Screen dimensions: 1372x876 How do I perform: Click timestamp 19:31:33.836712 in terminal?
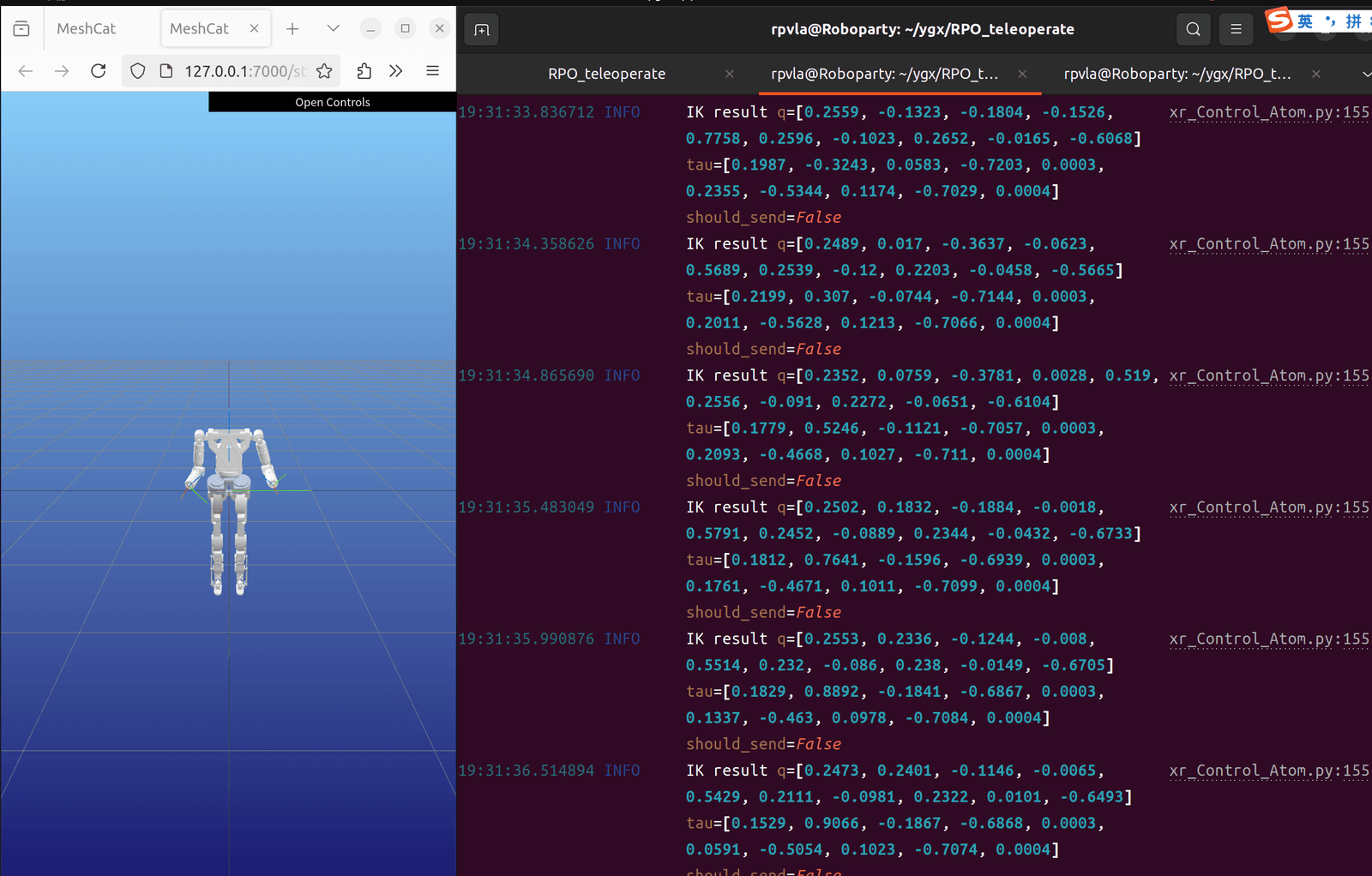(526, 112)
